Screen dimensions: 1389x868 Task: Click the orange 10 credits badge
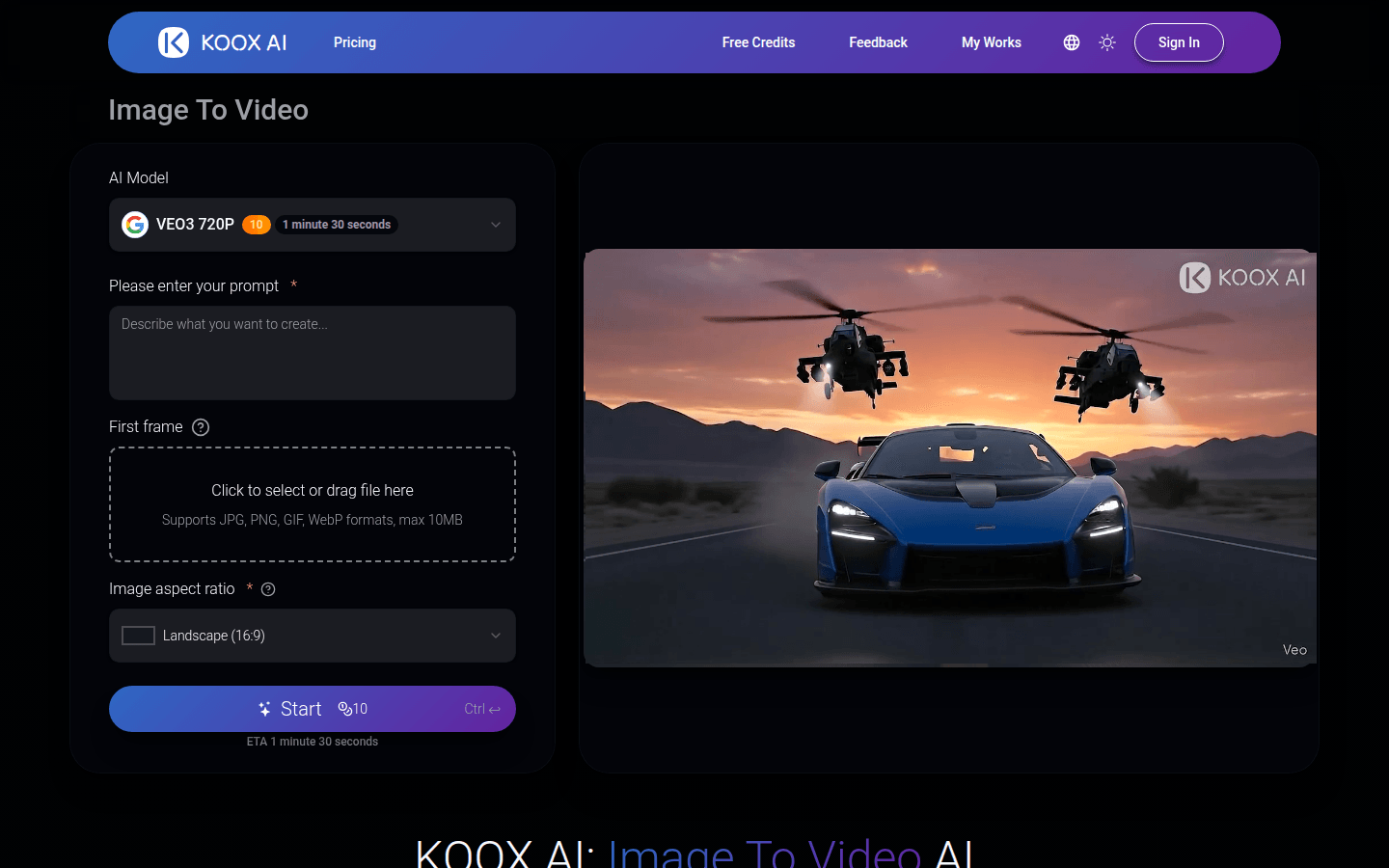(256, 225)
